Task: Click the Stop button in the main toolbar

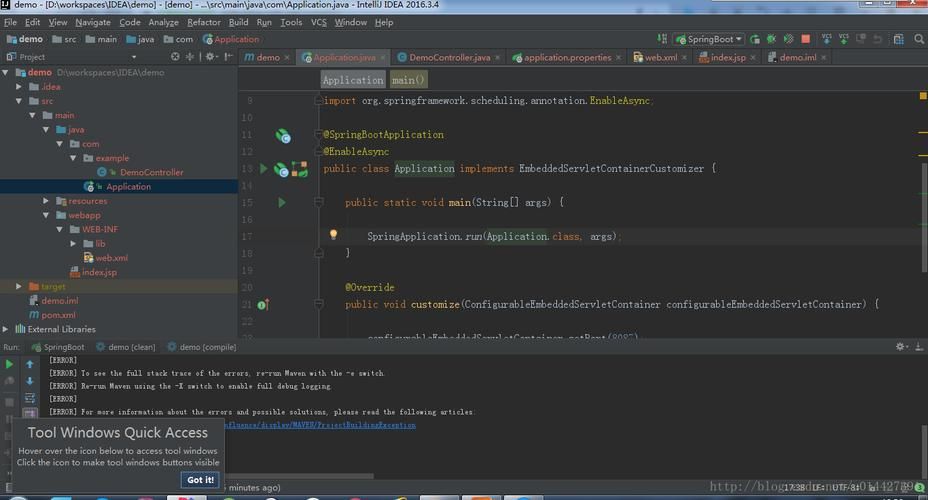Action: pyautogui.click(x=805, y=39)
